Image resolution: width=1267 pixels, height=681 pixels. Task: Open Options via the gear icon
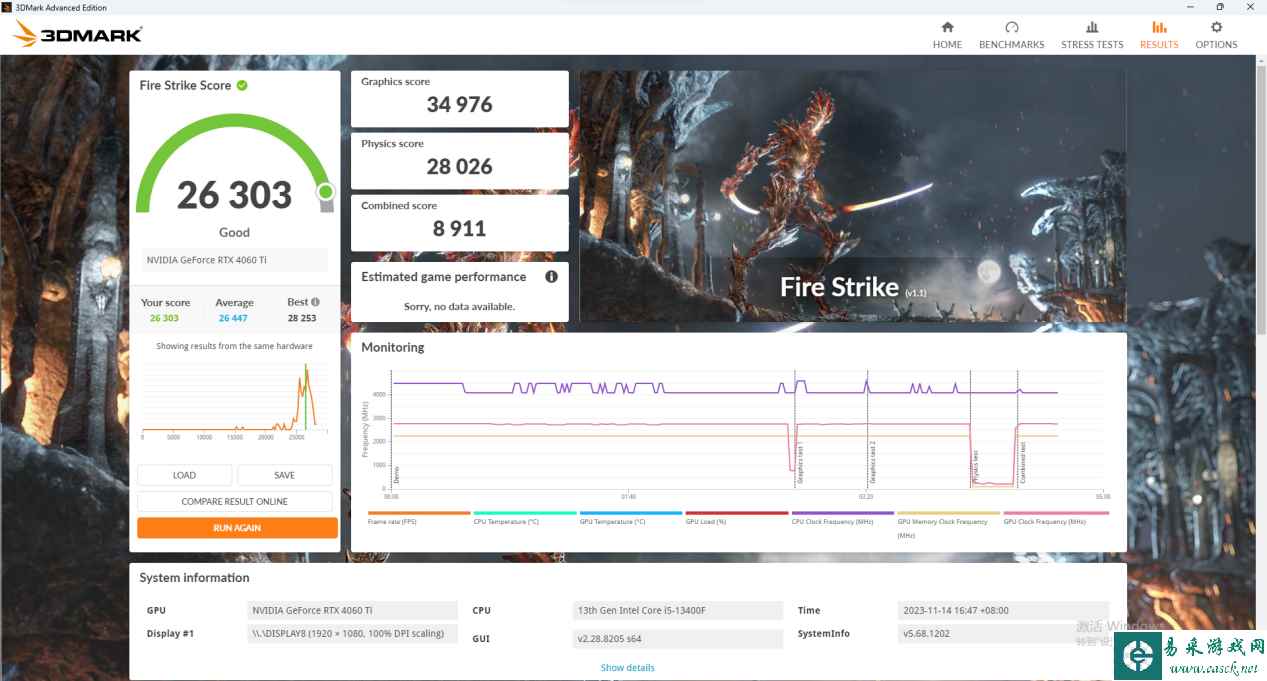click(1216, 27)
